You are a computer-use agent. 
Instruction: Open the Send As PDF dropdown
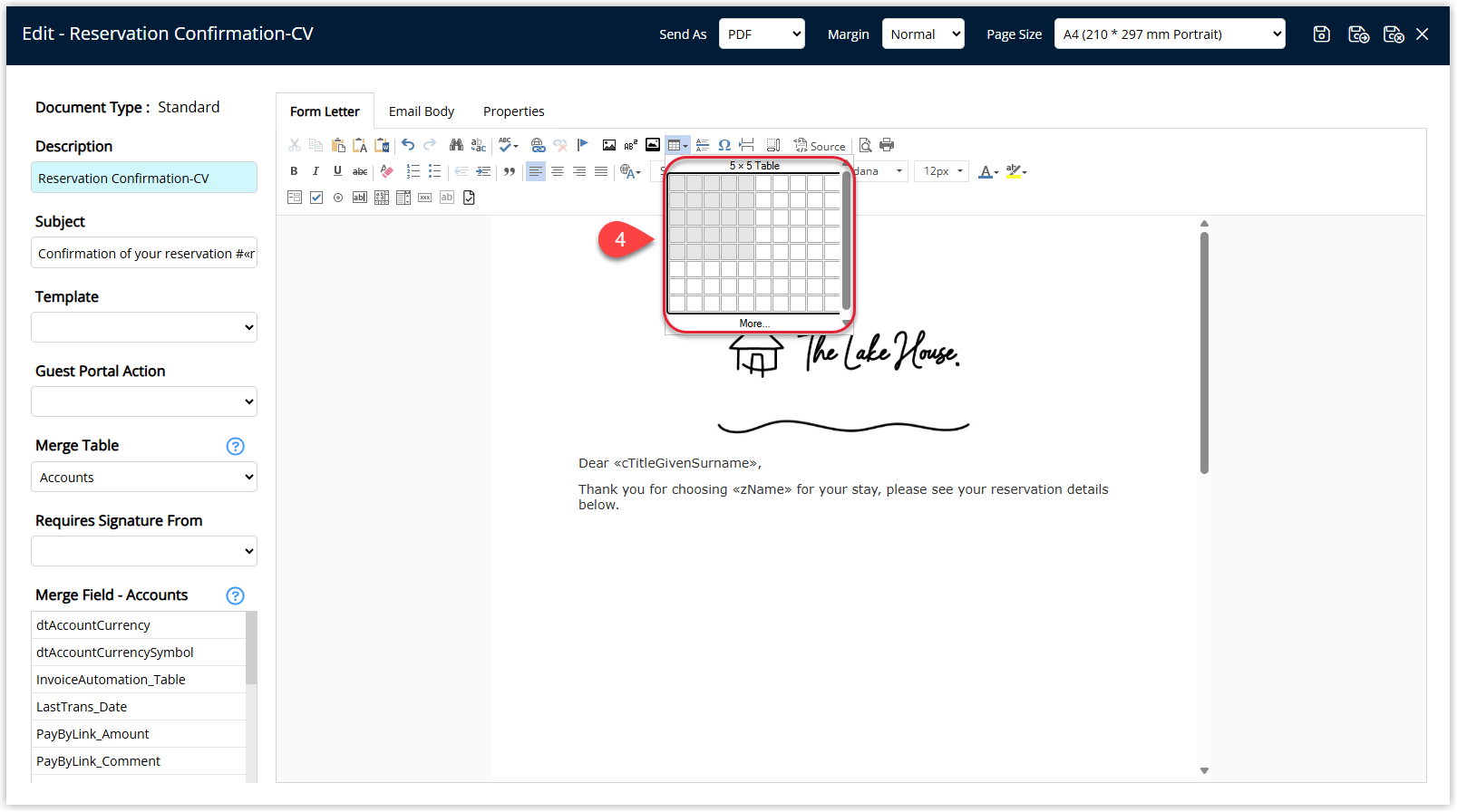[762, 34]
